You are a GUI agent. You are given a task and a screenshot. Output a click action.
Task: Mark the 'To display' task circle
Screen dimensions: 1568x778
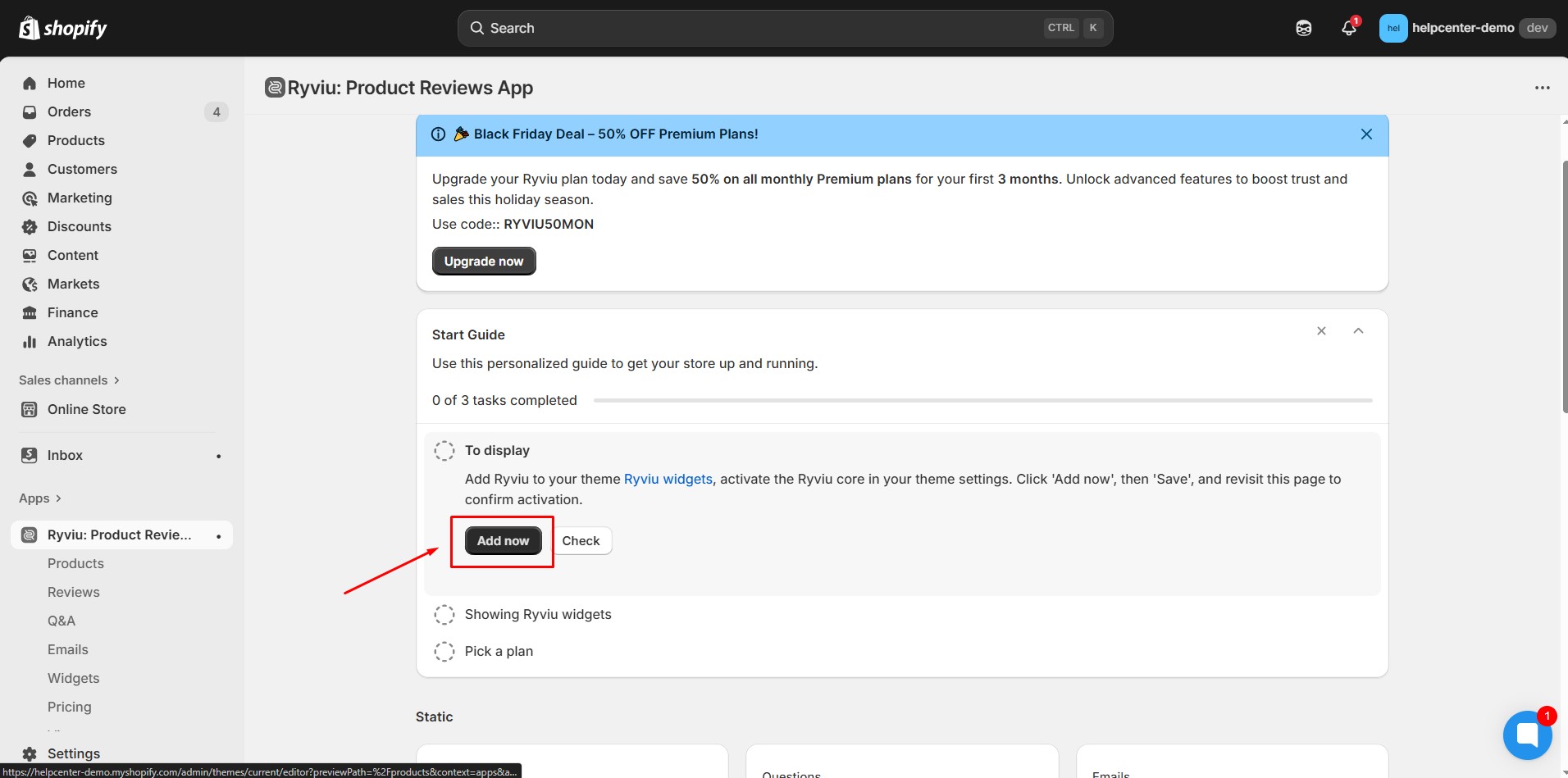tap(444, 450)
